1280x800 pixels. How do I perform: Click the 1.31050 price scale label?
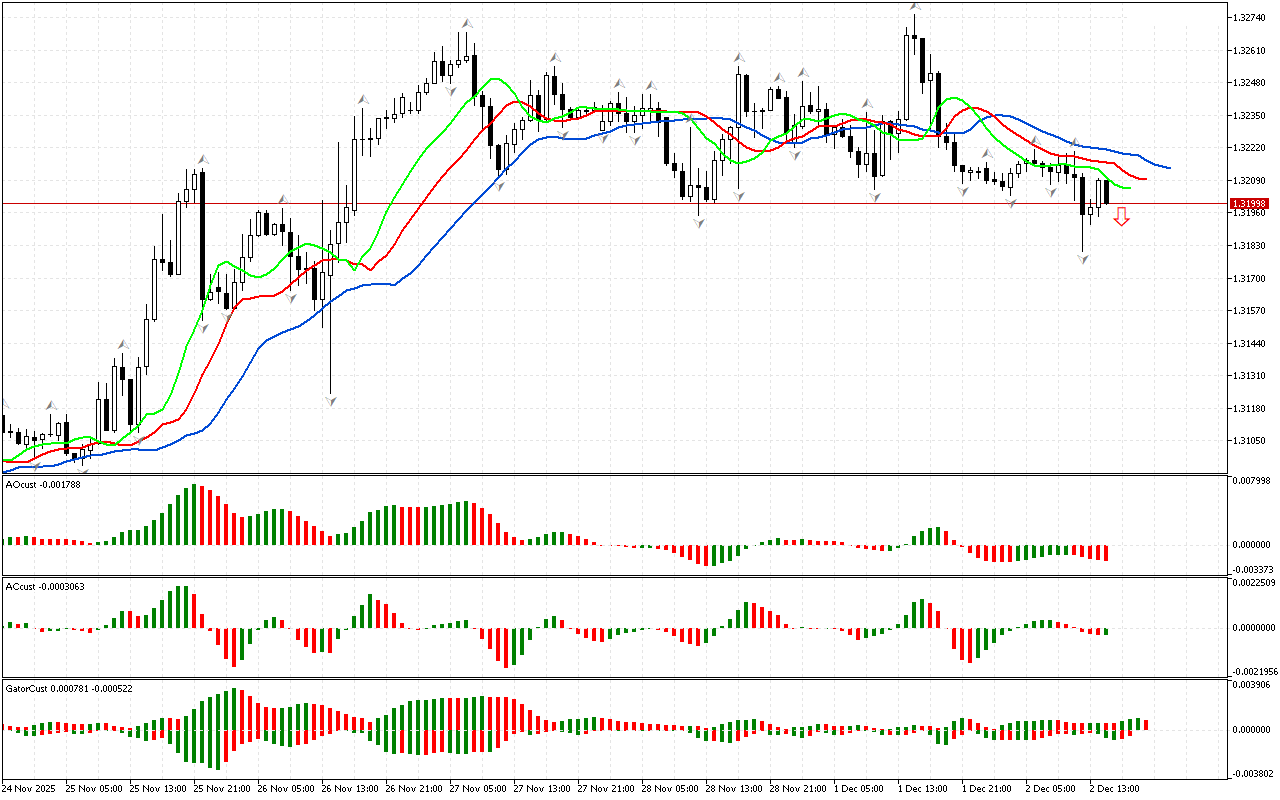(1249, 441)
